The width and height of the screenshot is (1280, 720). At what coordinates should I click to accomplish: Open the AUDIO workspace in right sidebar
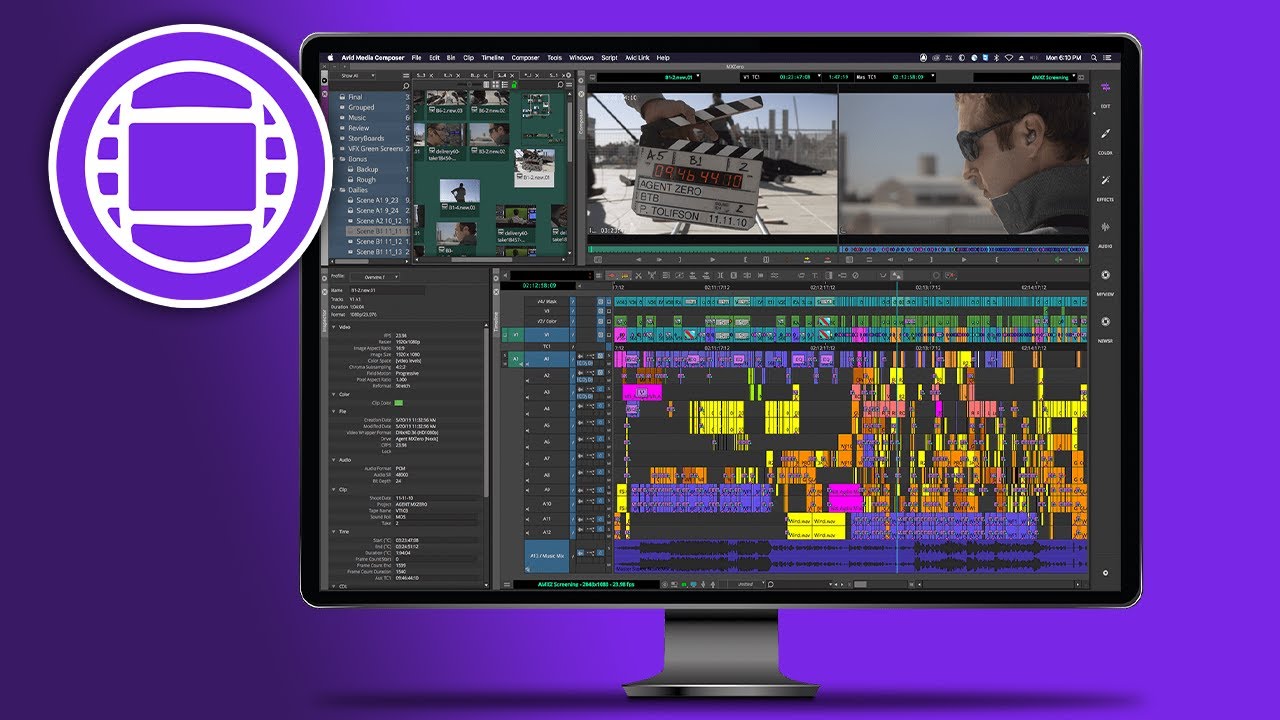pos(1105,233)
